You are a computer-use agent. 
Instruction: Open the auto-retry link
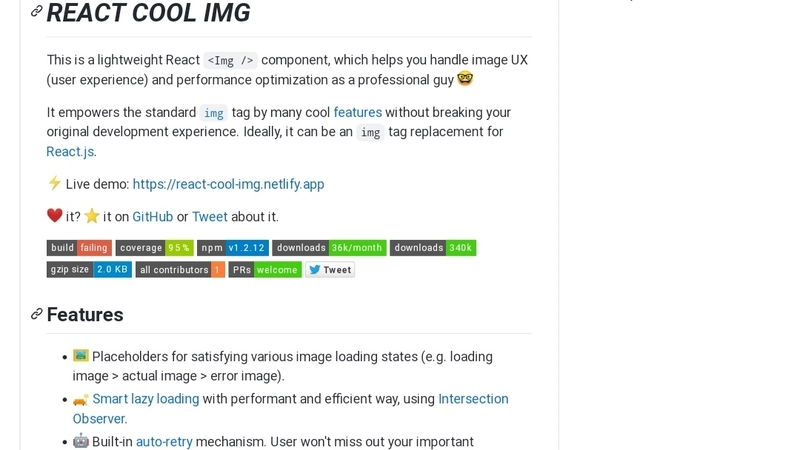tap(164, 442)
